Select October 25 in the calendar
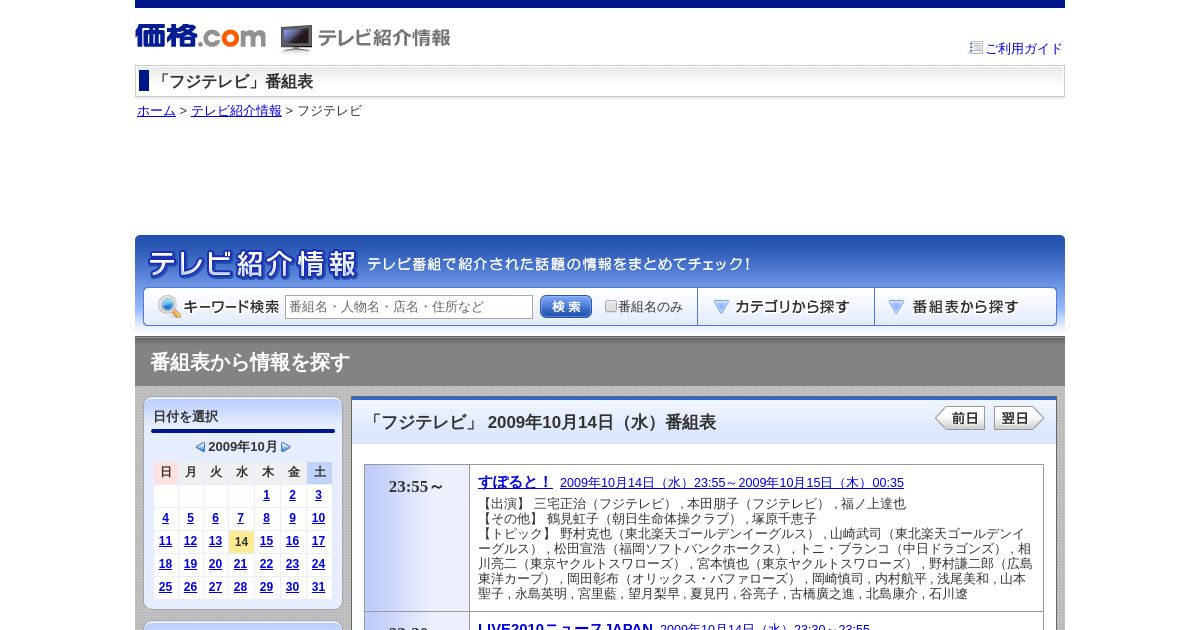 coord(165,587)
